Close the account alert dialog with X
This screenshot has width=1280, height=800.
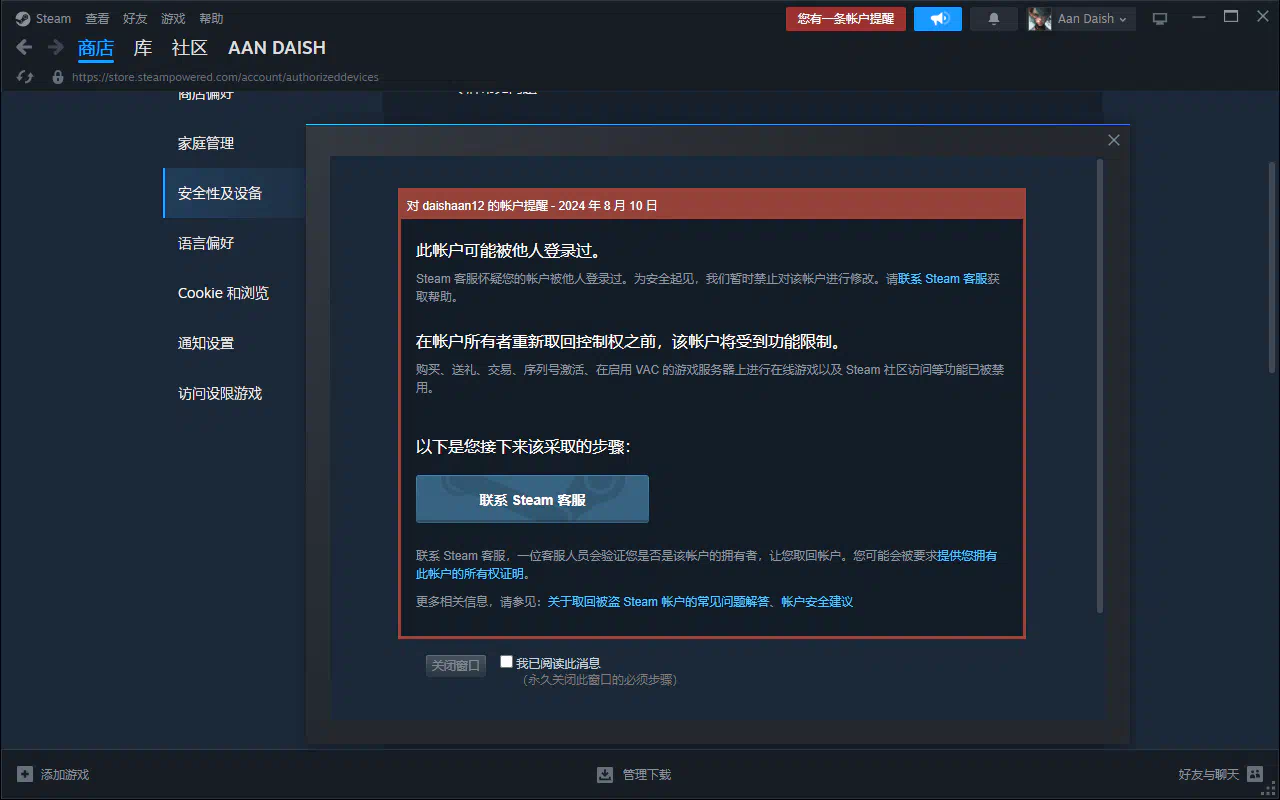coord(1114,140)
